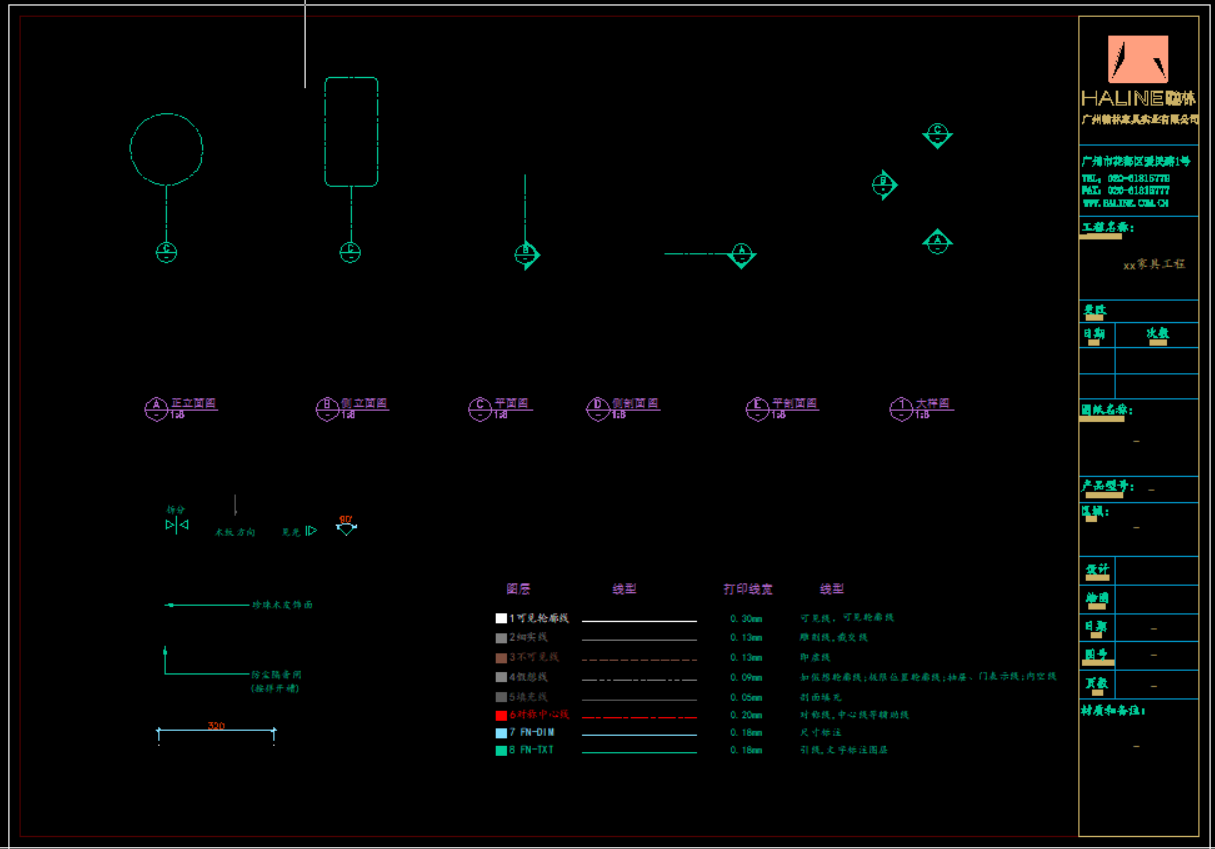
Task: Click the 拆分 split symbol
Action: [177, 525]
